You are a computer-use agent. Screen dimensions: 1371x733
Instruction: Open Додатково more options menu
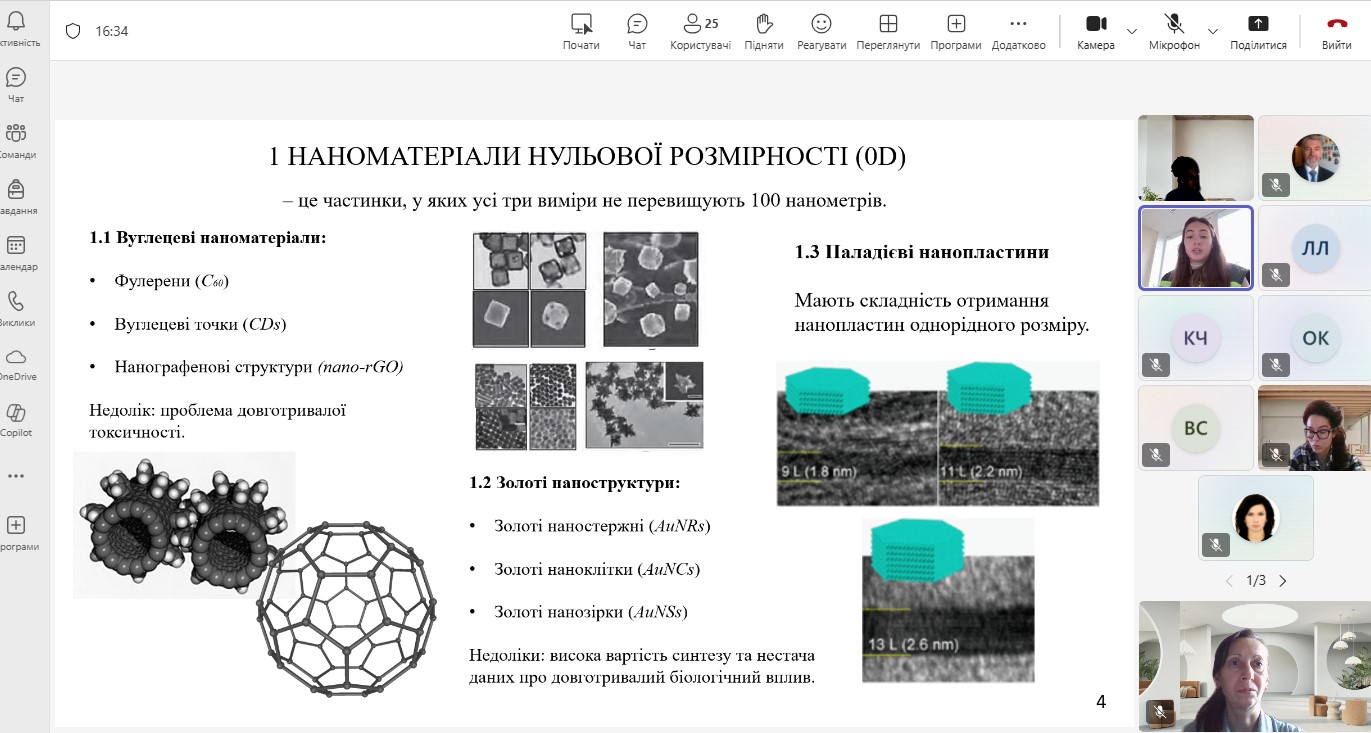[1018, 31]
